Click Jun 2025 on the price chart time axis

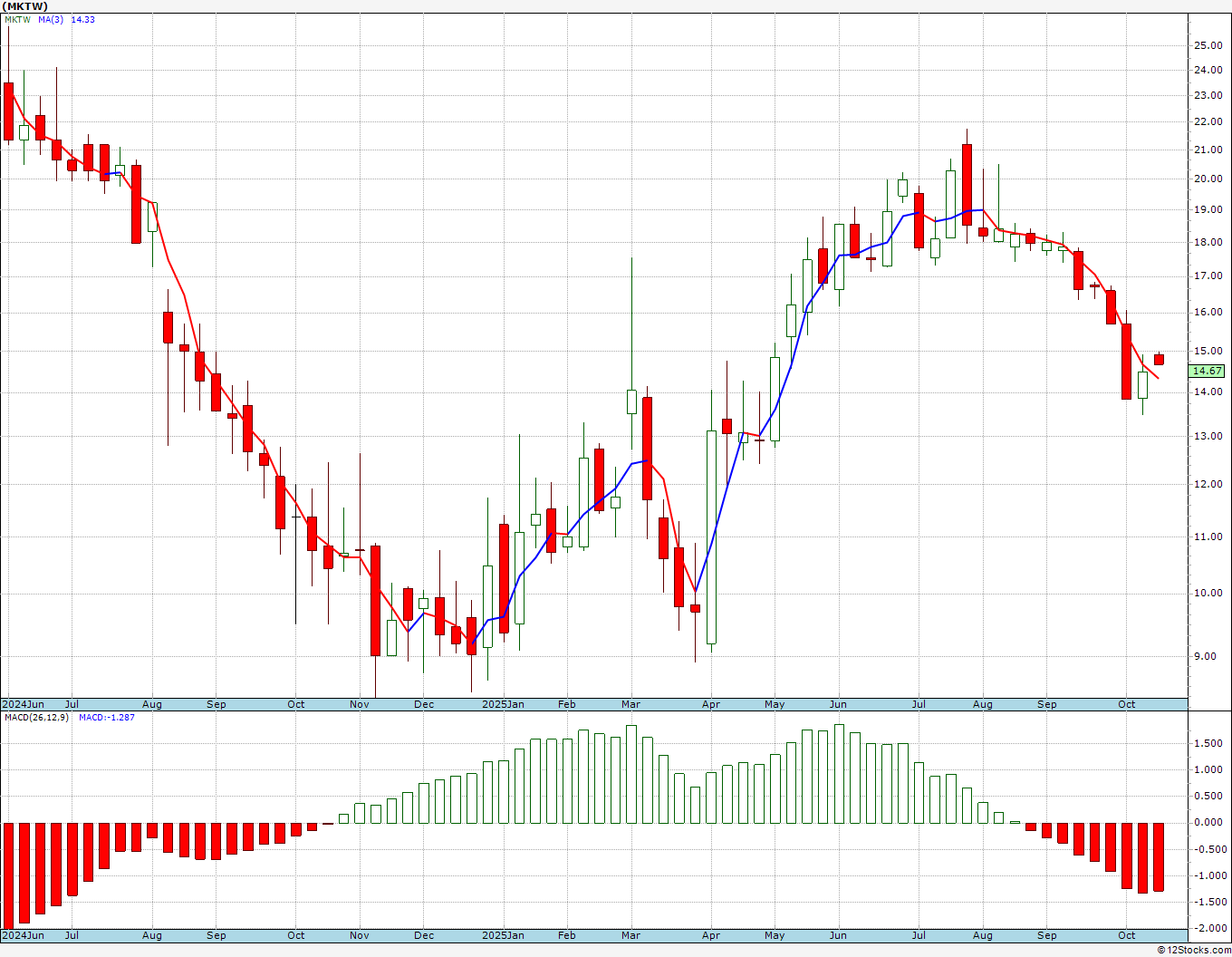(x=838, y=704)
